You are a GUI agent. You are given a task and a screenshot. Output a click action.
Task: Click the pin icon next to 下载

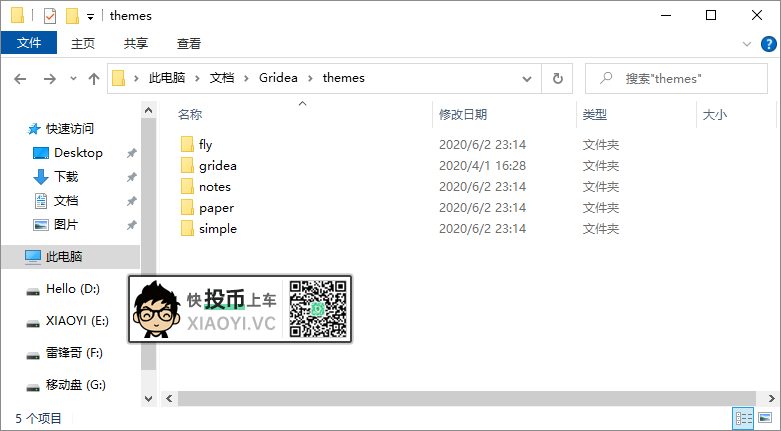click(131, 177)
